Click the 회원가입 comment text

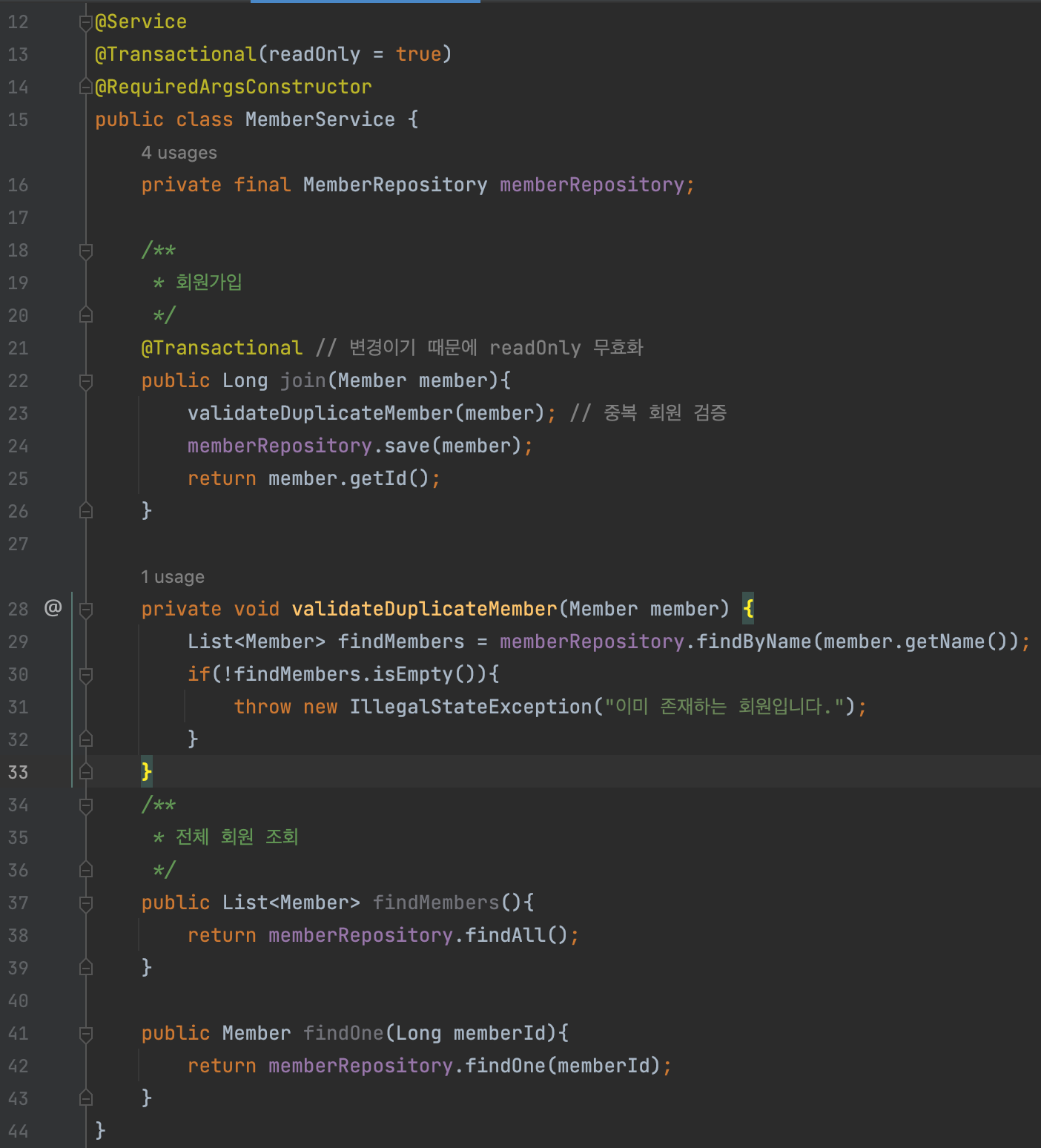pos(209,283)
